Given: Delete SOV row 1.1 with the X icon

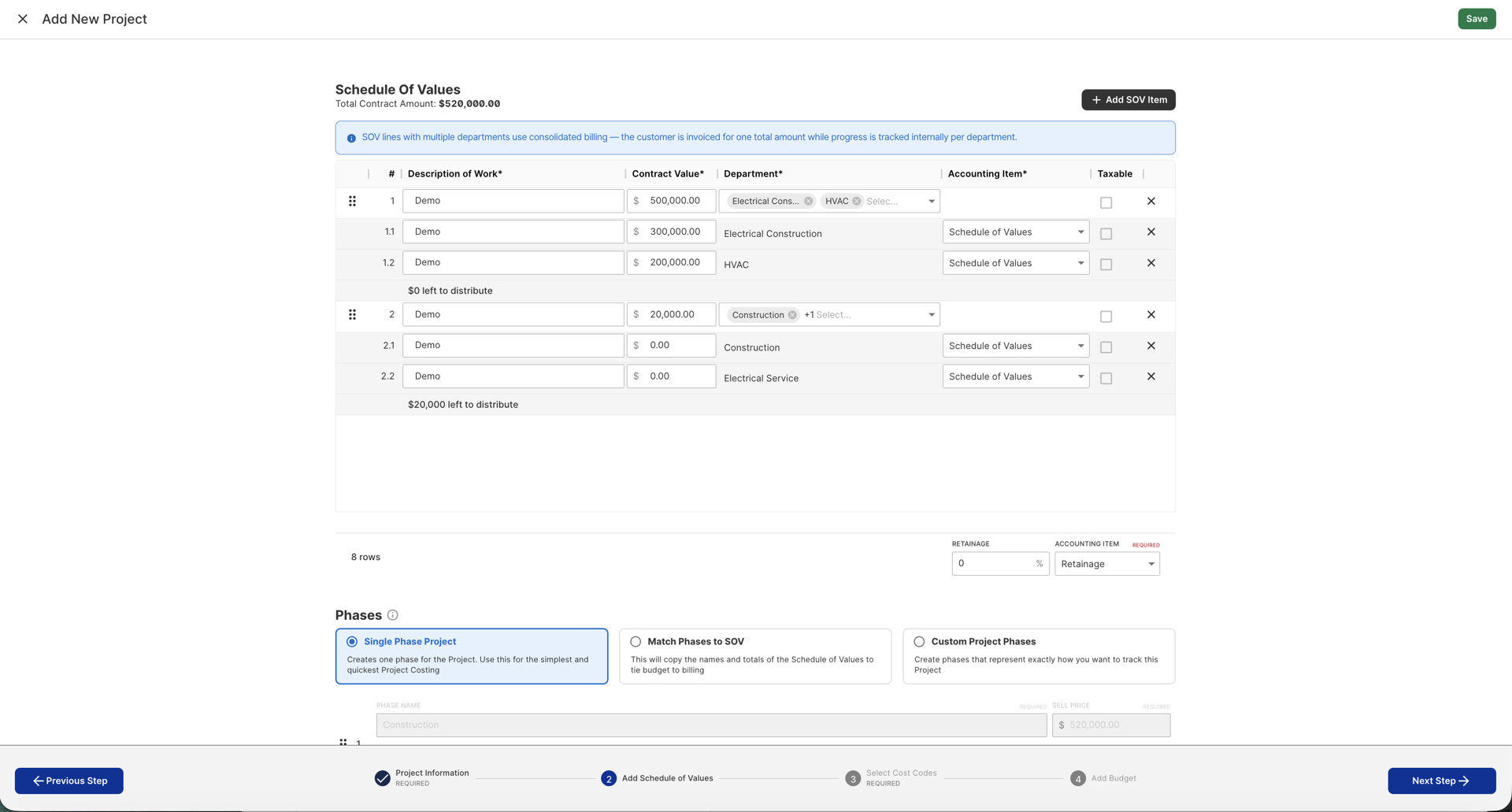Looking at the screenshot, I should (1151, 232).
